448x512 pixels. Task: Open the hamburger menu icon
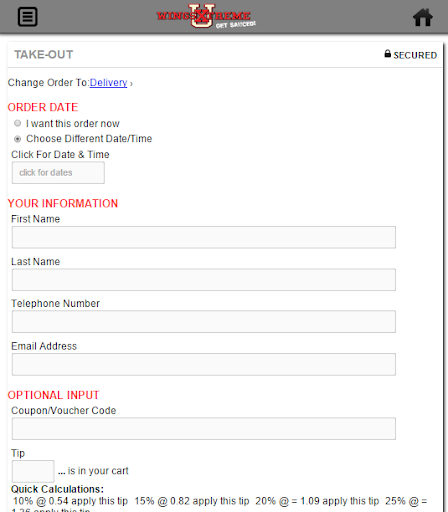point(27,17)
